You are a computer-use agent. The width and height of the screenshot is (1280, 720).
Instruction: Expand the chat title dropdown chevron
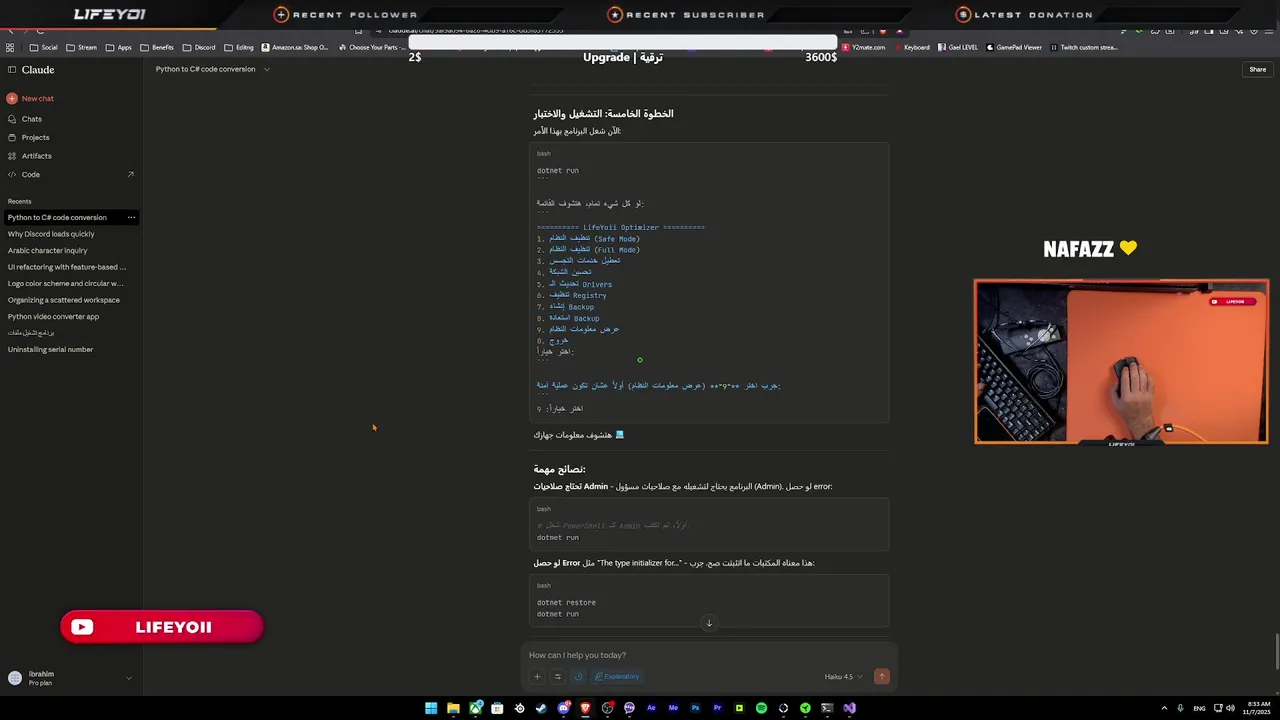click(267, 69)
